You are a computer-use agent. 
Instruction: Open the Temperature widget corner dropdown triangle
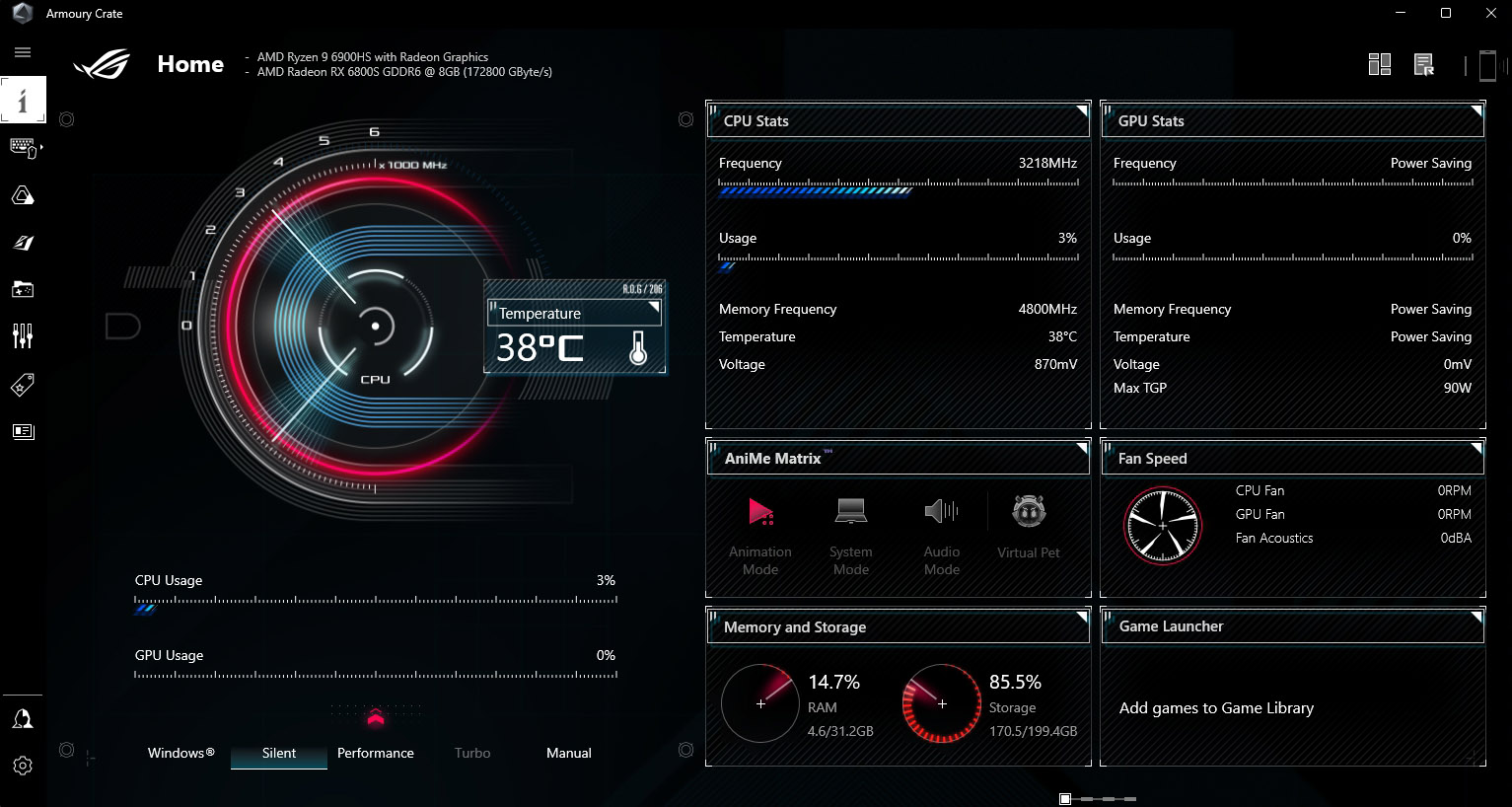point(652,309)
